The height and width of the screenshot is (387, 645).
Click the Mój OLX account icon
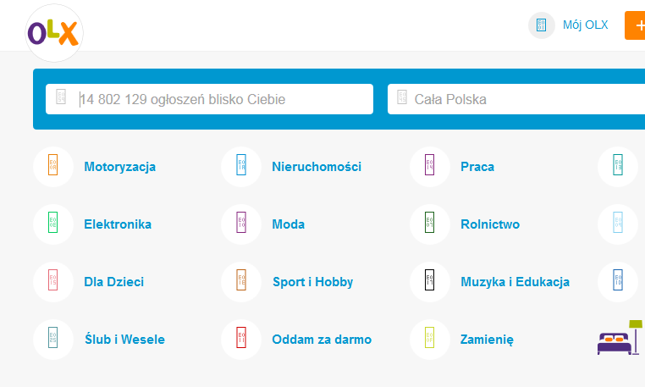pyautogui.click(x=541, y=25)
